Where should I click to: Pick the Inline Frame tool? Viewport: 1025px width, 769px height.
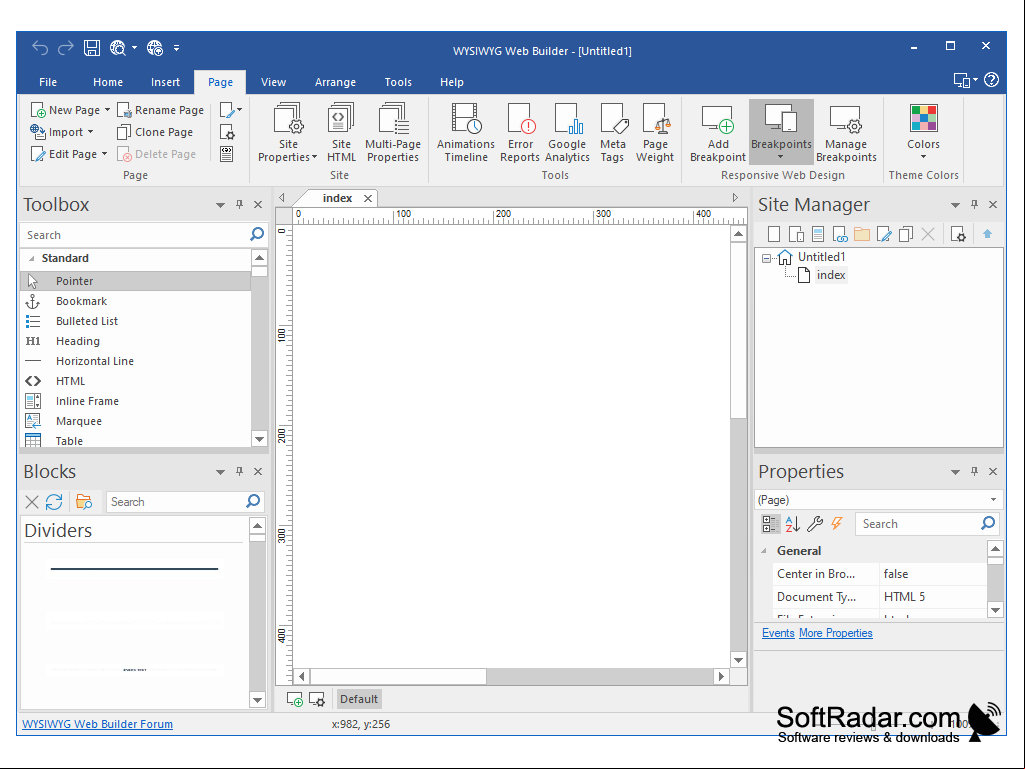(135, 401)
